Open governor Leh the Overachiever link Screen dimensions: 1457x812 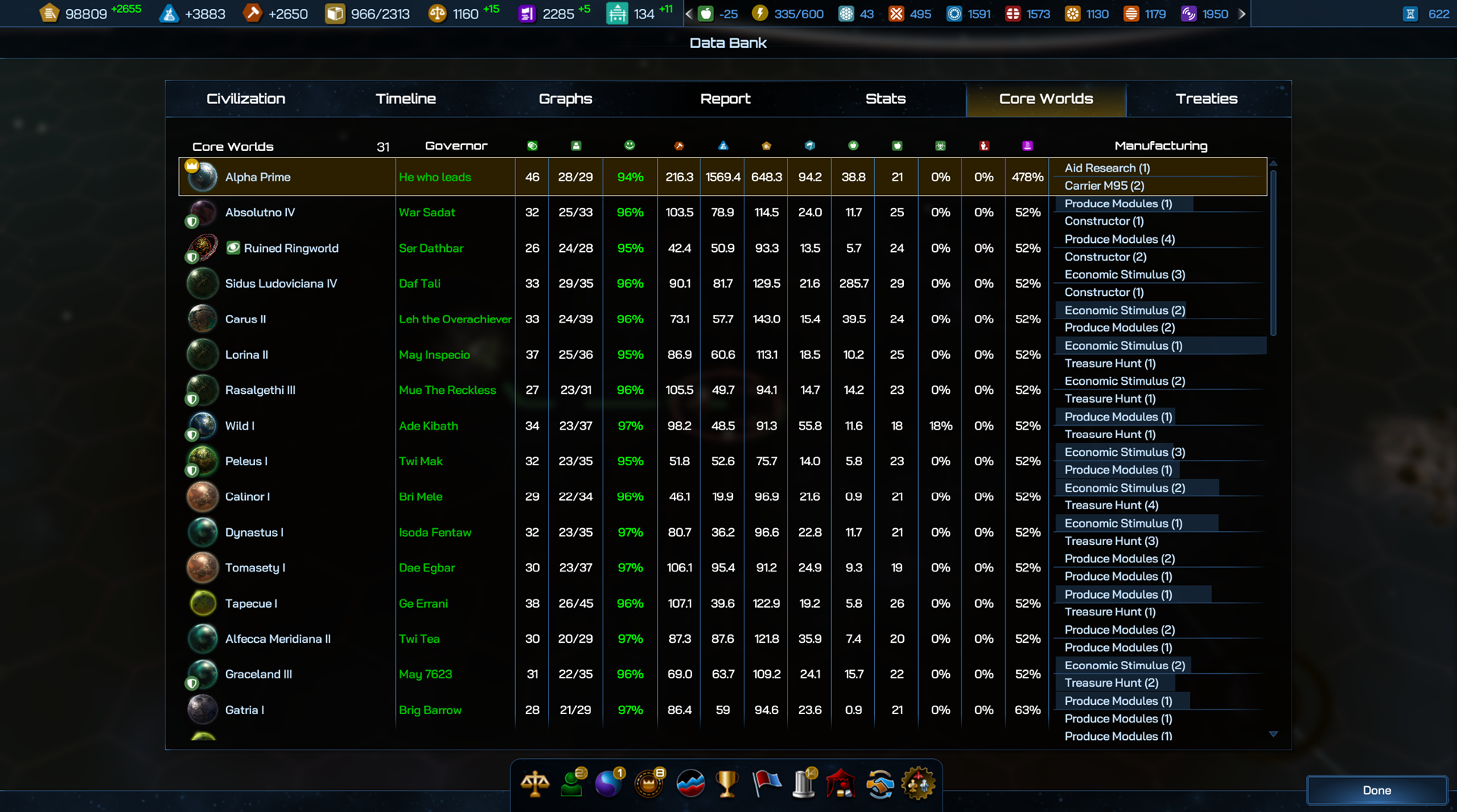tap(455, 319)
